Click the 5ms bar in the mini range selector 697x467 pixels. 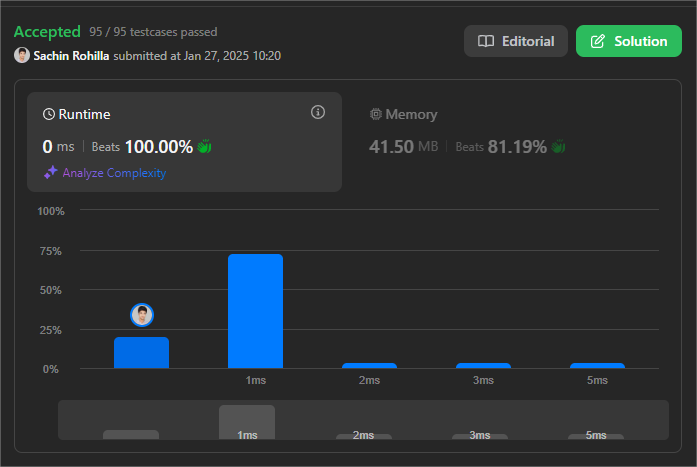pos(596,437)
